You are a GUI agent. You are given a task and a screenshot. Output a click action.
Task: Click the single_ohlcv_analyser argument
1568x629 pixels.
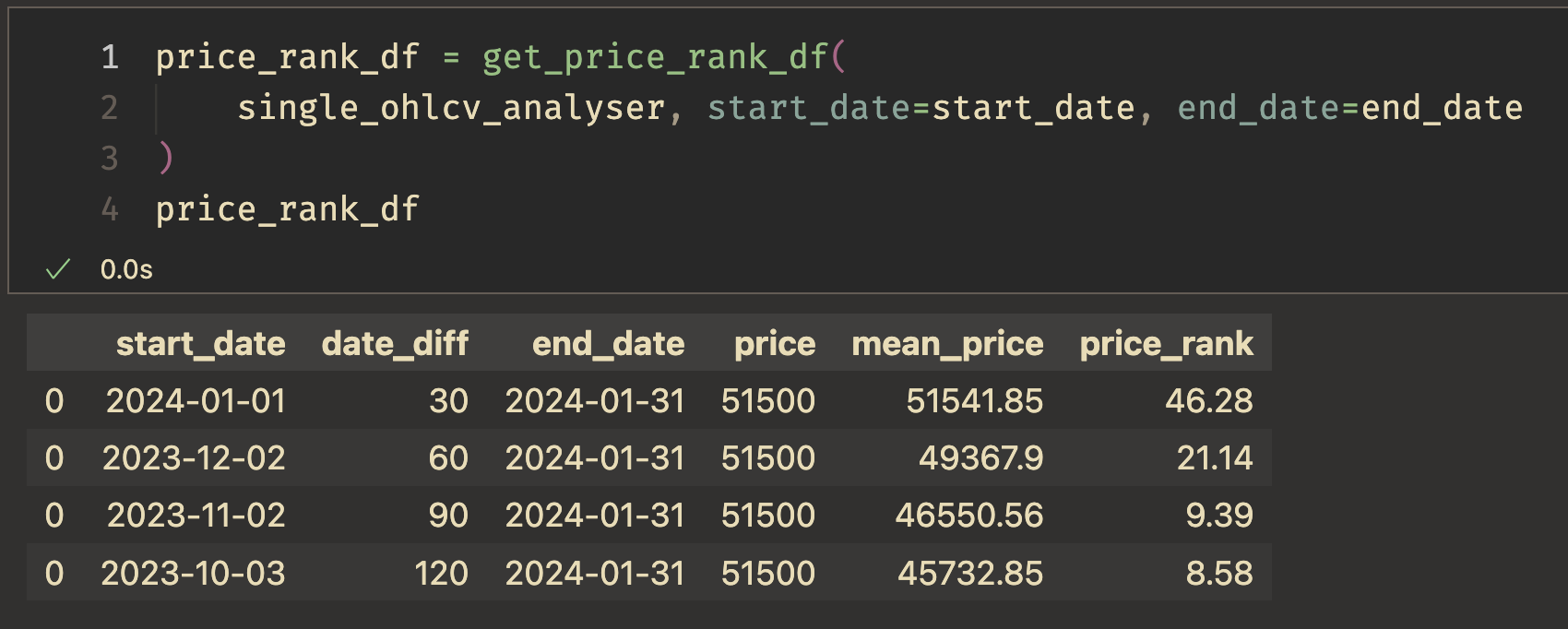tap(451, 108)
